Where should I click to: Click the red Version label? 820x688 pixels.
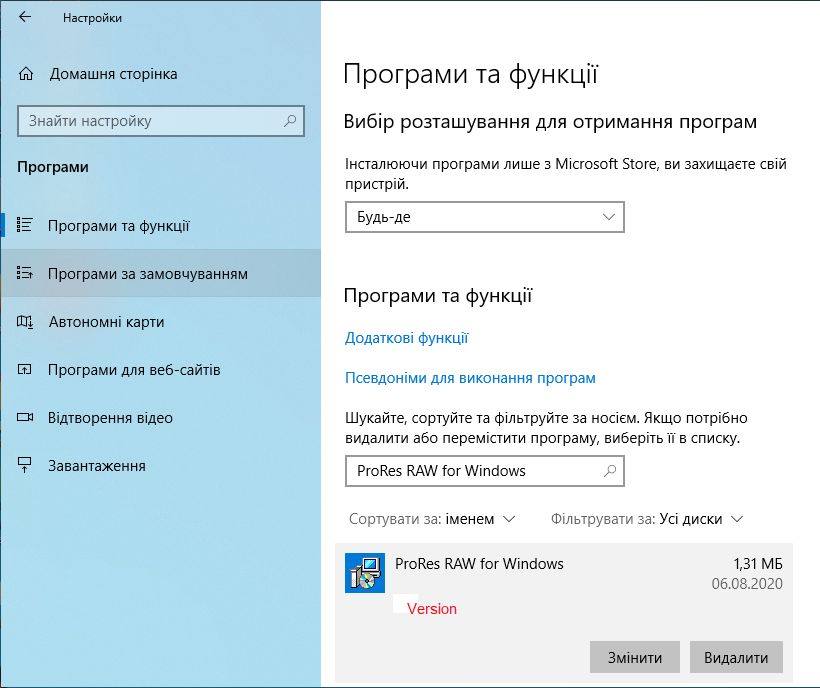[432, 609]
